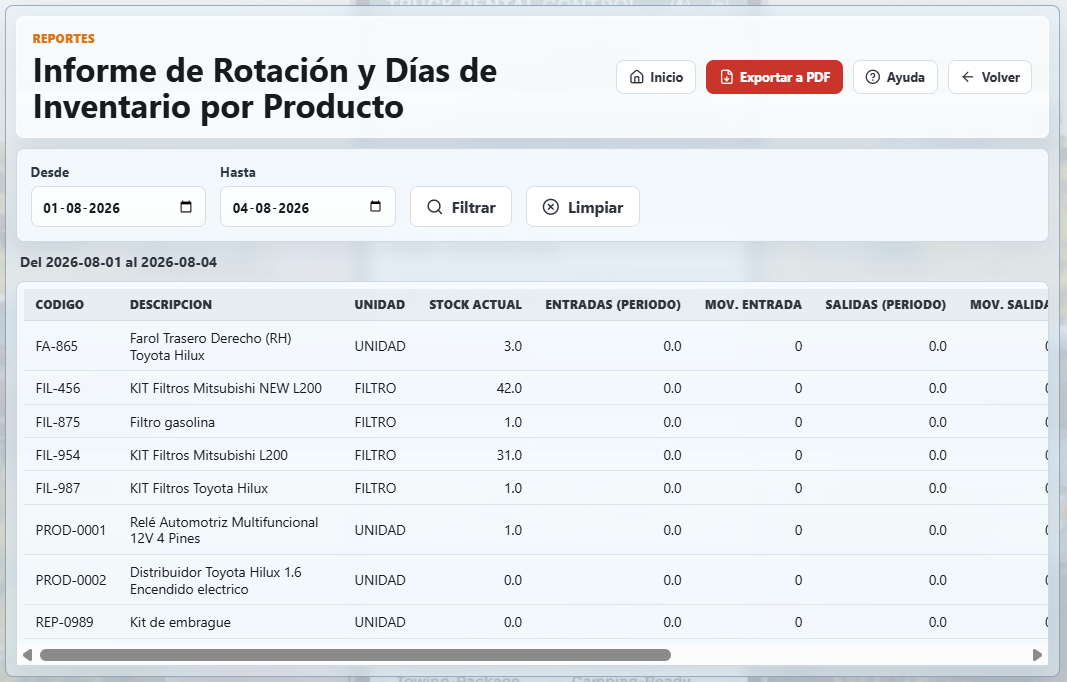
Task: Click the scrollbar right arrow
Action: 1037,655
